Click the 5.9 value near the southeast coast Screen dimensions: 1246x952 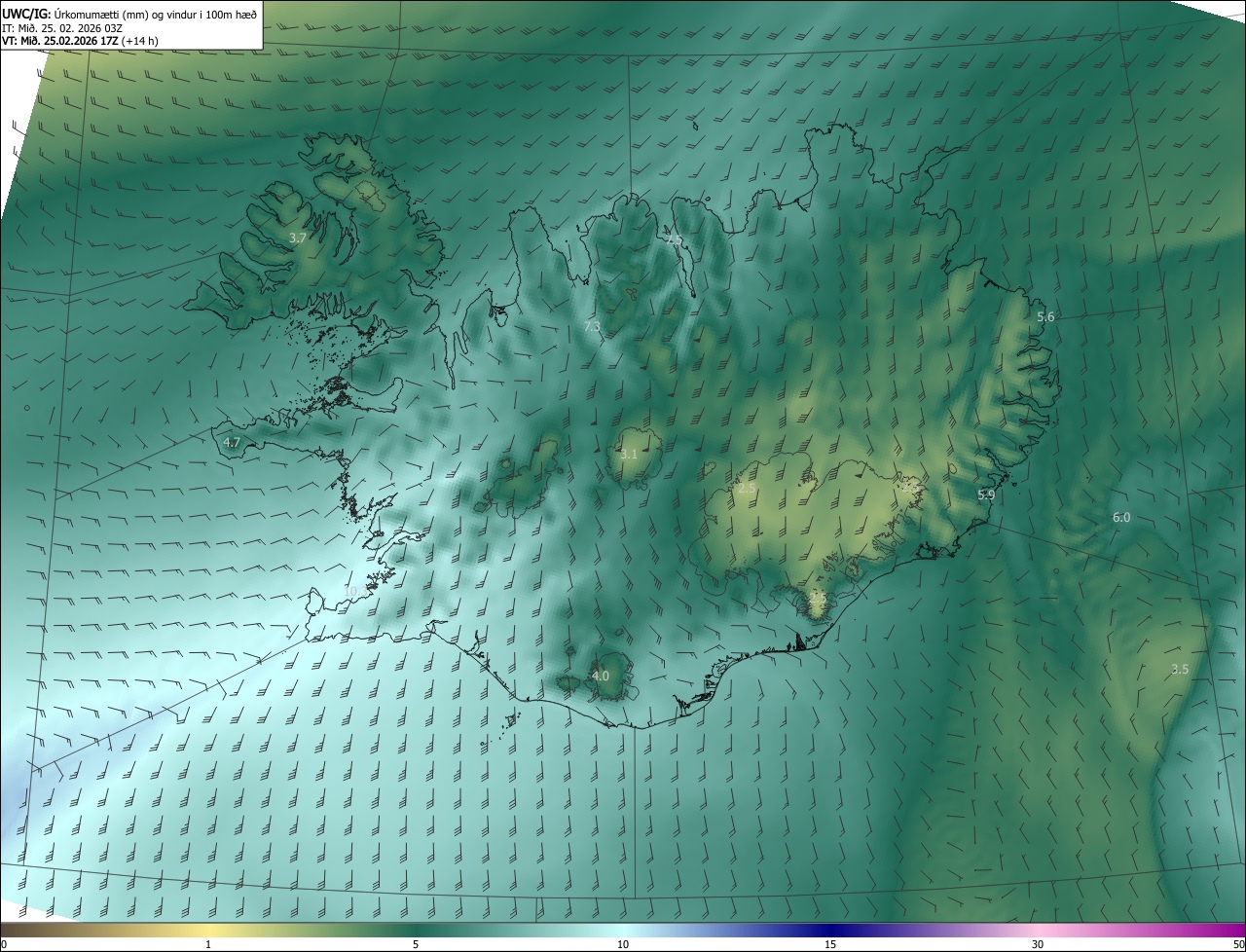pos(986,495)
